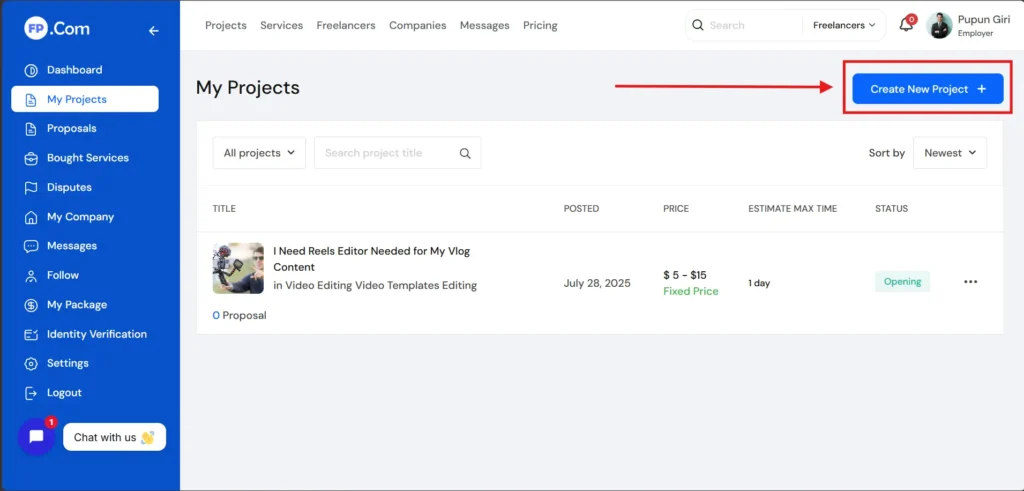Open the chat bubble widget

(x=36, y=437)
